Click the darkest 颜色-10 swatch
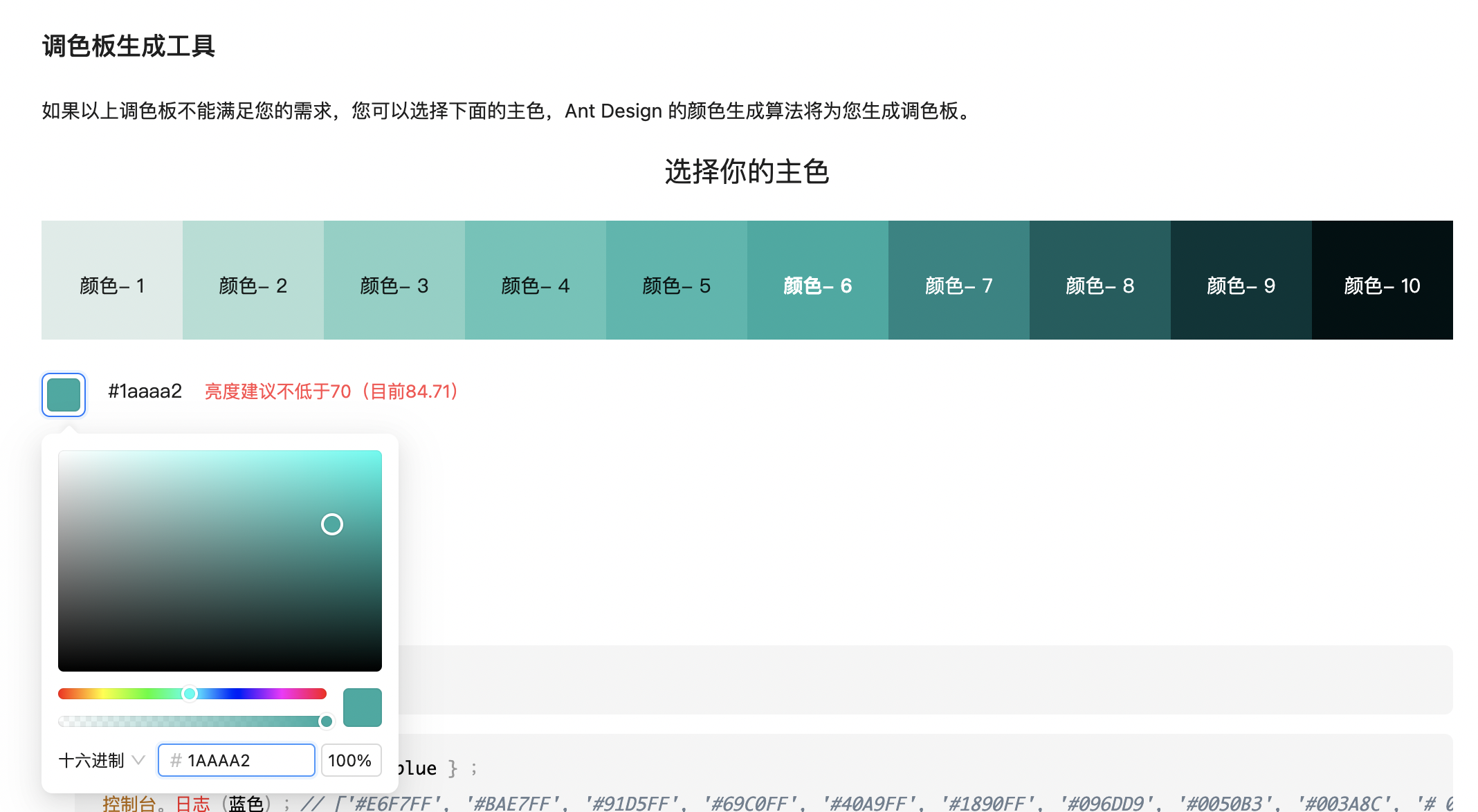This screenshot has height=812, width=1478. coord(1383,280)
